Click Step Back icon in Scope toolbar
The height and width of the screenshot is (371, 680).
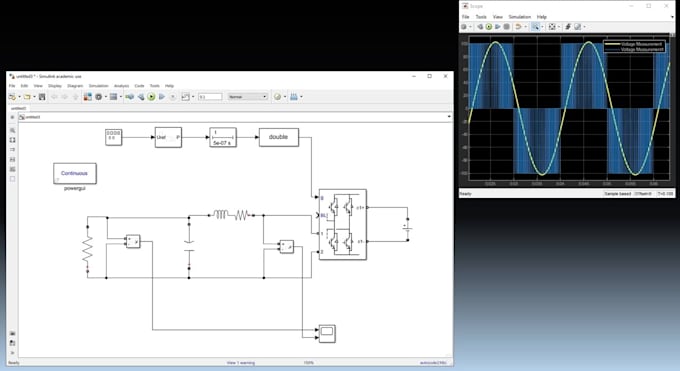click(x=480, y=26)
